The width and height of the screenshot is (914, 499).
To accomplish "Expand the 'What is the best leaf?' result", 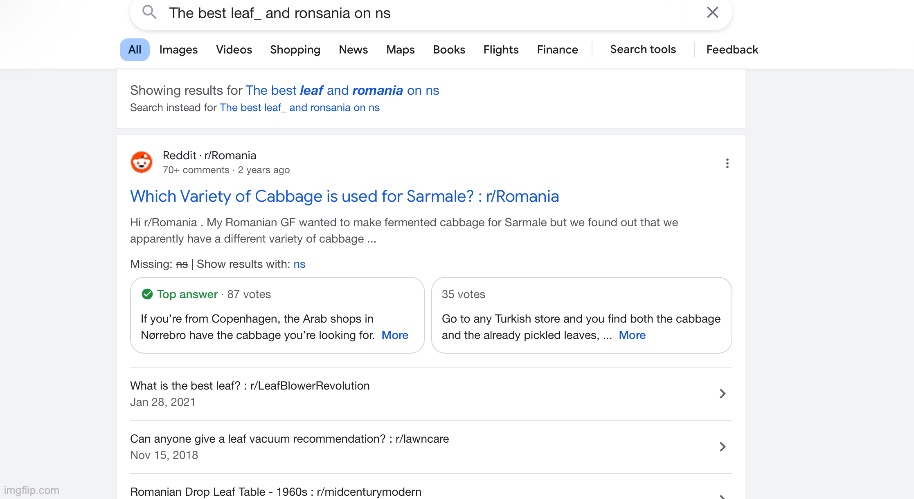I will tap(722, 394).
